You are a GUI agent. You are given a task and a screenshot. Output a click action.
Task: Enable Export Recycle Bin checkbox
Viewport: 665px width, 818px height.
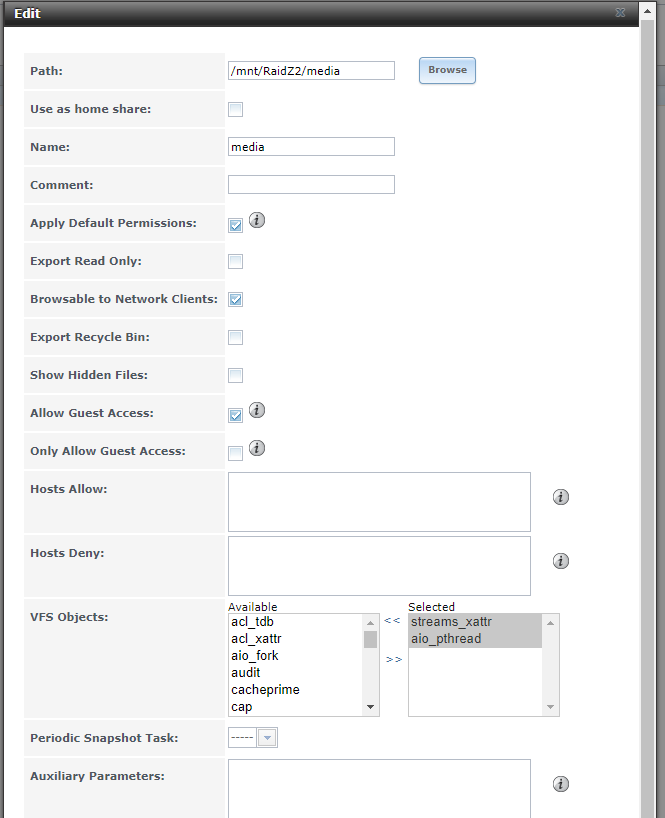[x=236, y=338]
